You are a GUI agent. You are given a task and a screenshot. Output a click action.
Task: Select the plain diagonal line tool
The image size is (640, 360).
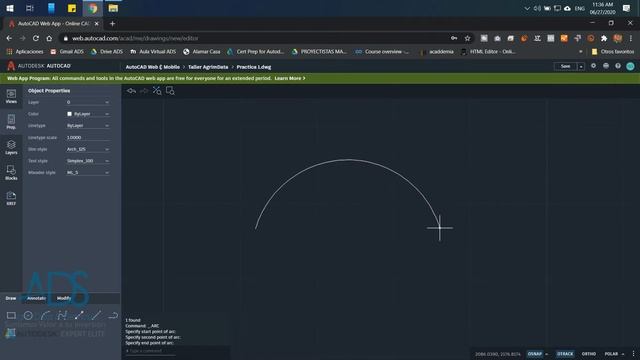pyautogui.click(x=96, y=315)
